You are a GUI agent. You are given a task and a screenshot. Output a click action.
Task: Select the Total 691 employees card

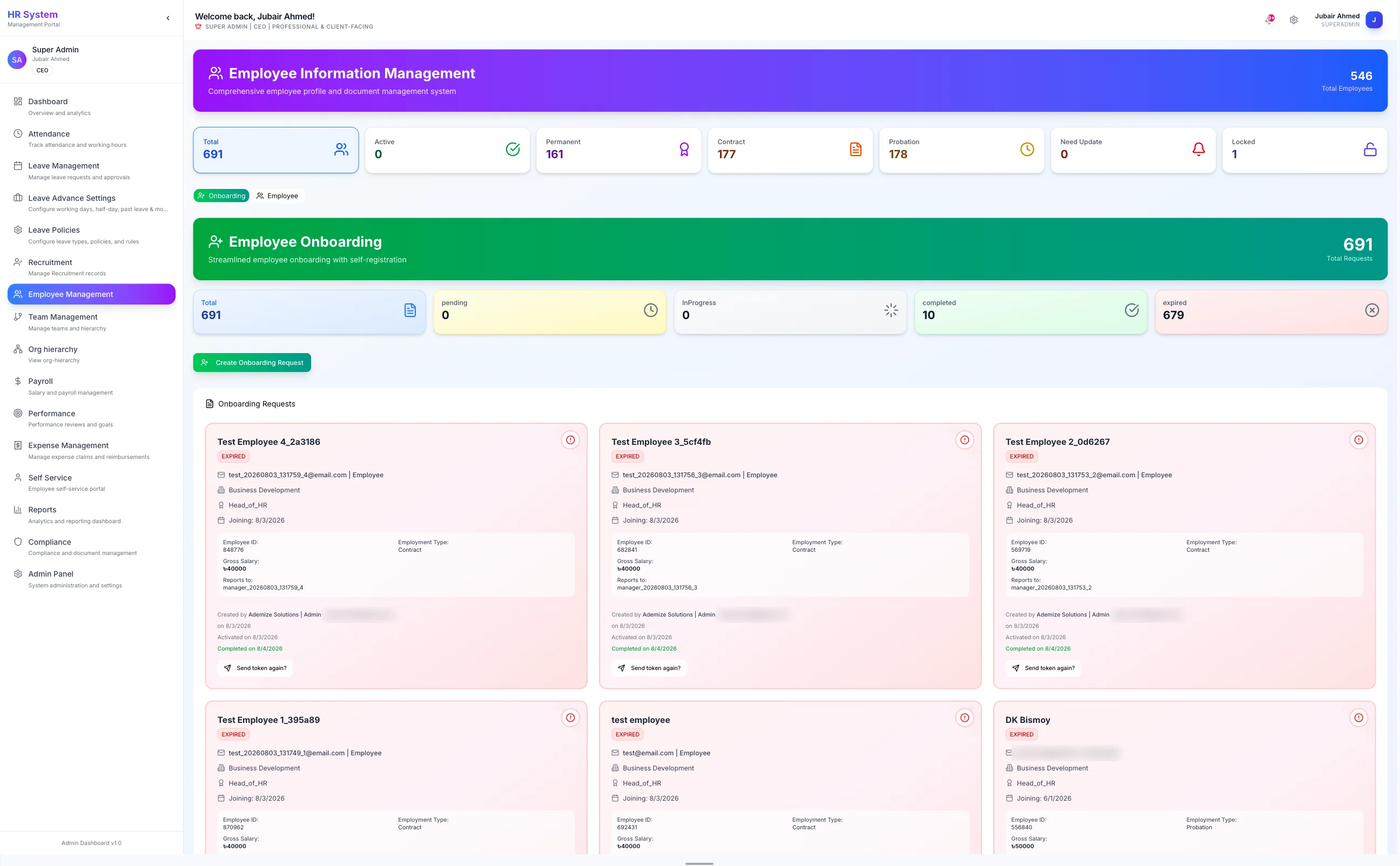click(x=276, y=150)
